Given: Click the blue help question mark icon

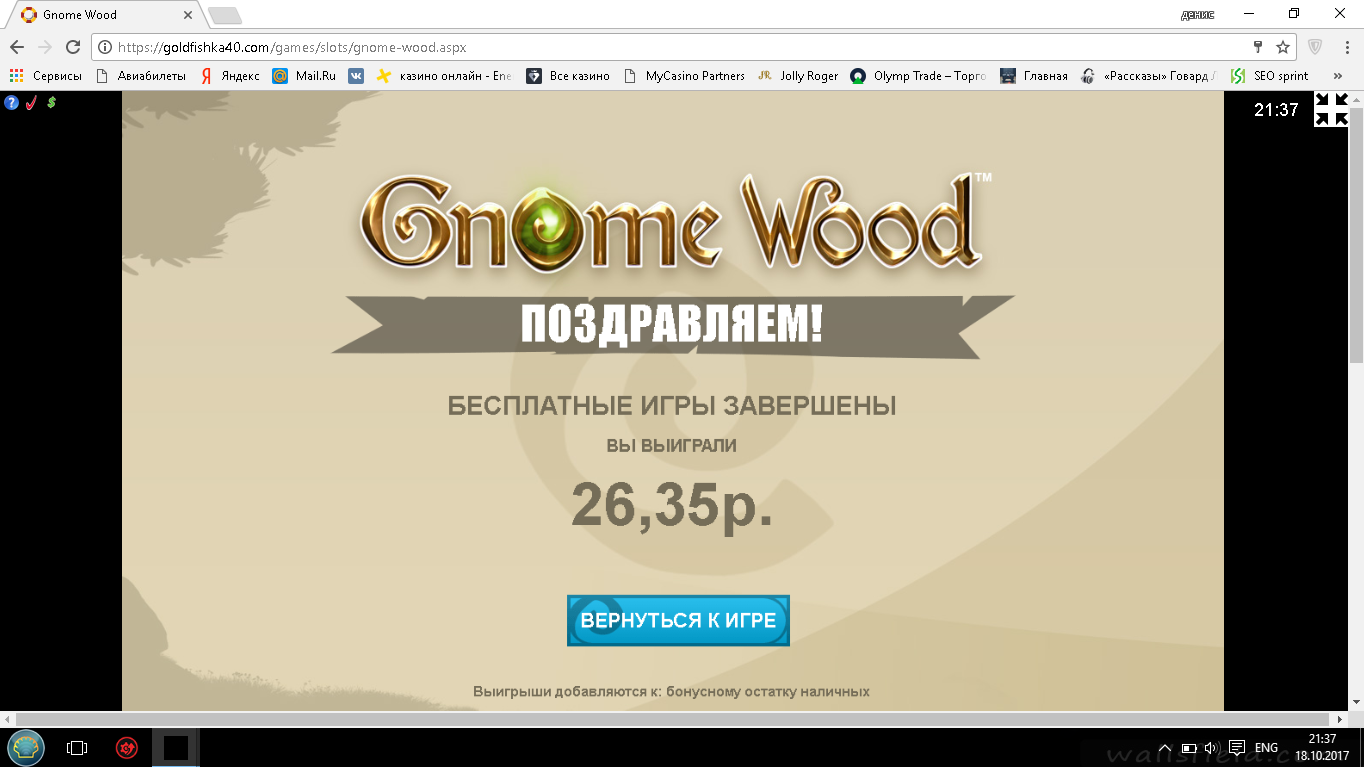Looking at the screenshot, I should click(12, 102).
